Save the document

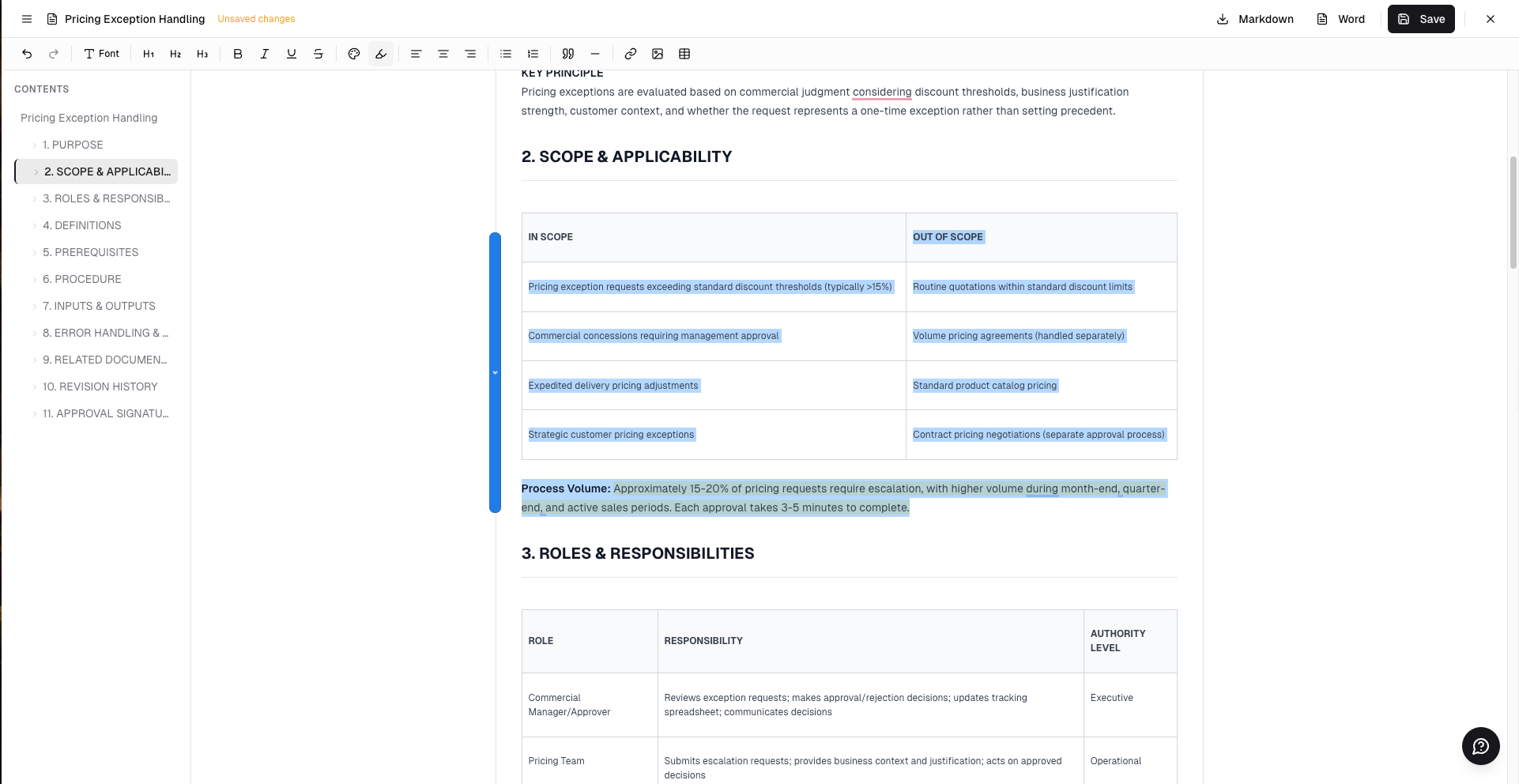[x=1421, y=19]
